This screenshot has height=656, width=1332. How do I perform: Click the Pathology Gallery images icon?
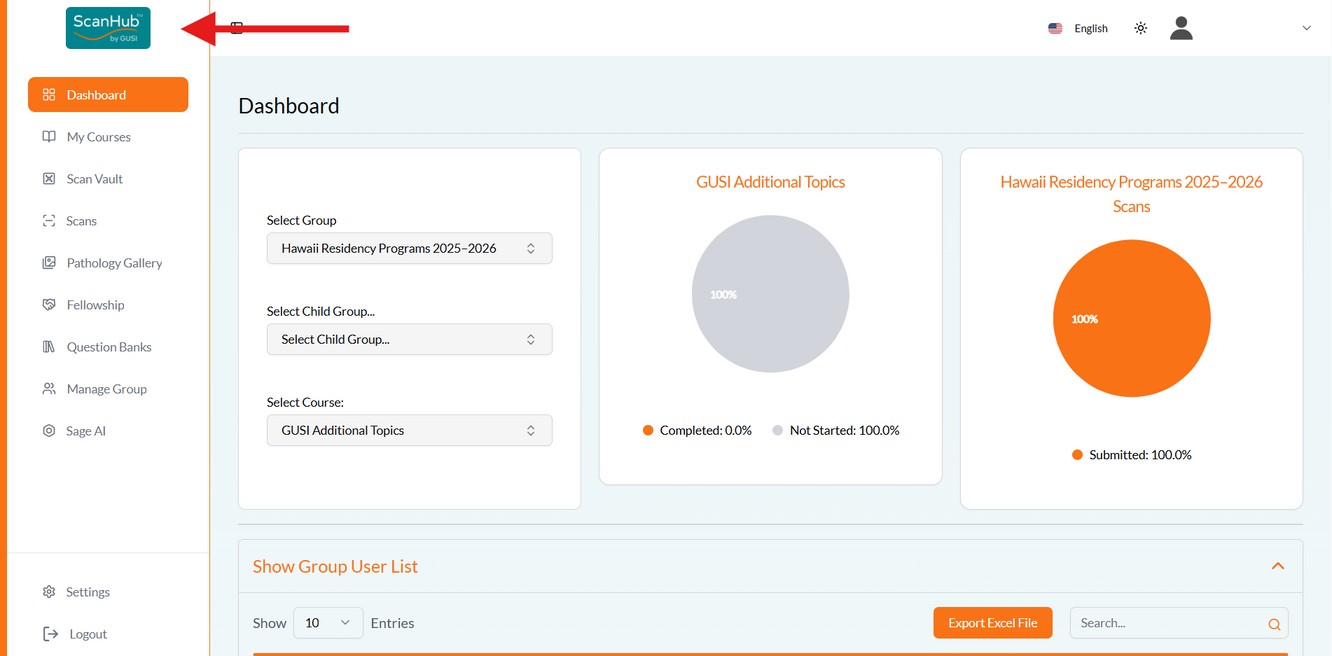[x=49, y=263]
